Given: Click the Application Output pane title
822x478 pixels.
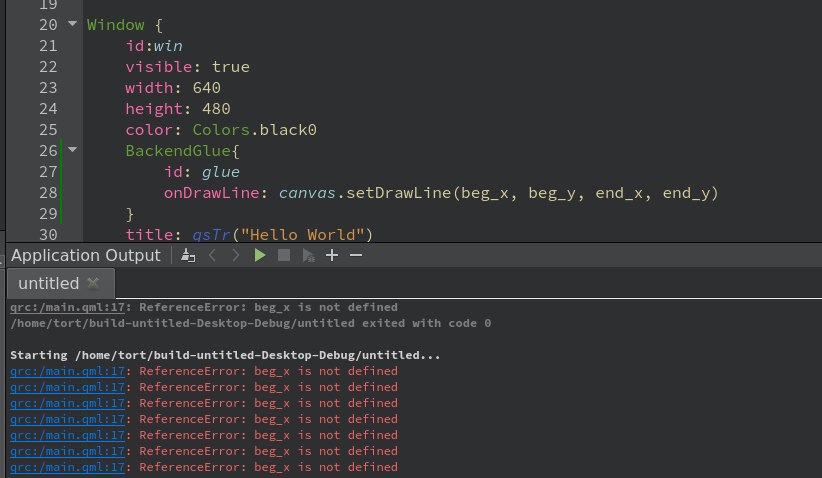Looking at the screenshot, I should coord(85,256).
